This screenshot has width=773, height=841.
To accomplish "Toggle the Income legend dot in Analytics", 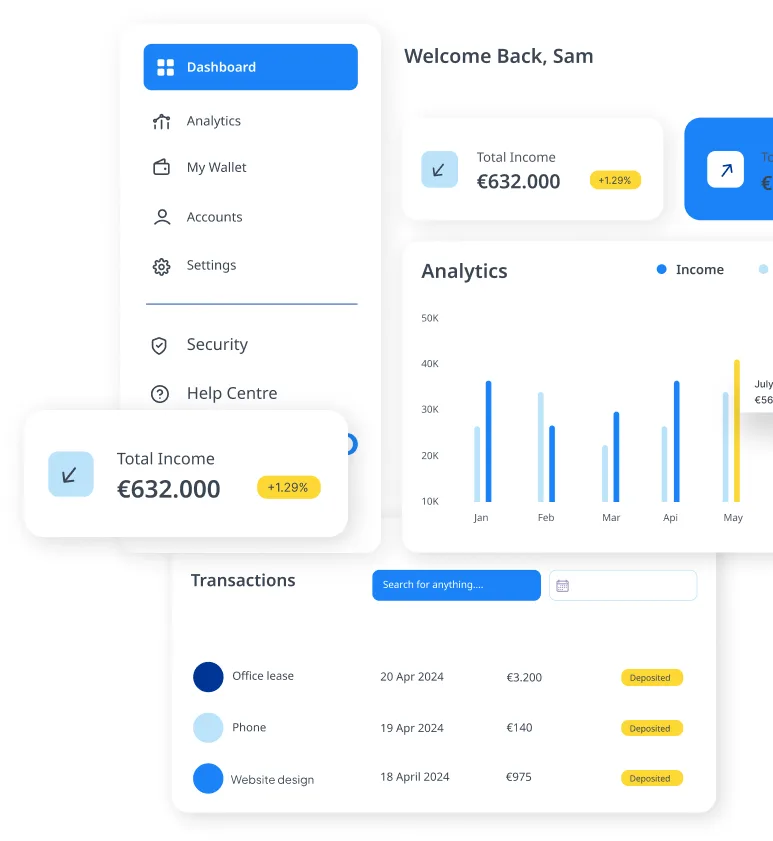I will click(x=661, y=269).
